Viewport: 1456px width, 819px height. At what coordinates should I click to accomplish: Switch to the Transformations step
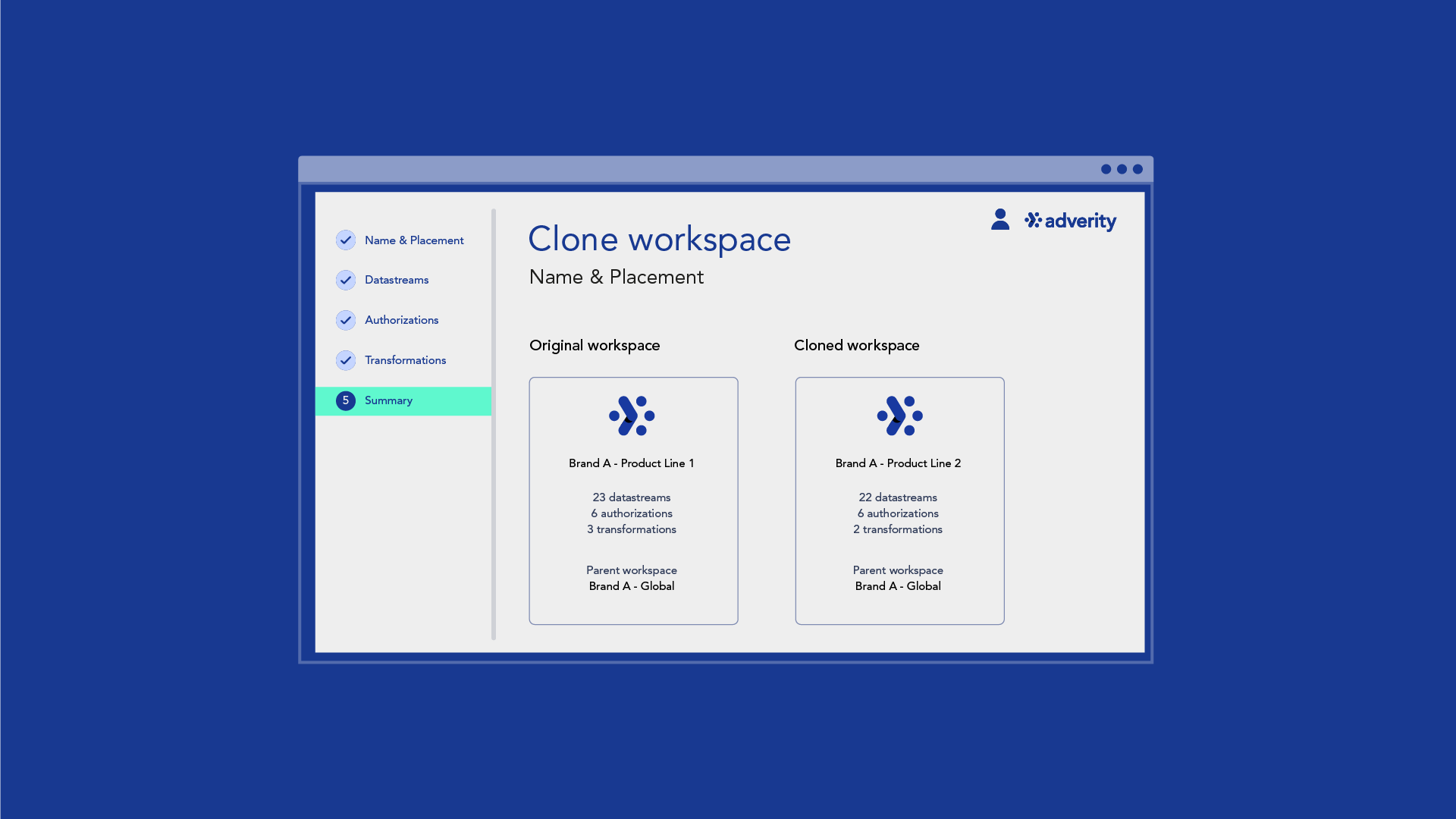tap(406, 360)
